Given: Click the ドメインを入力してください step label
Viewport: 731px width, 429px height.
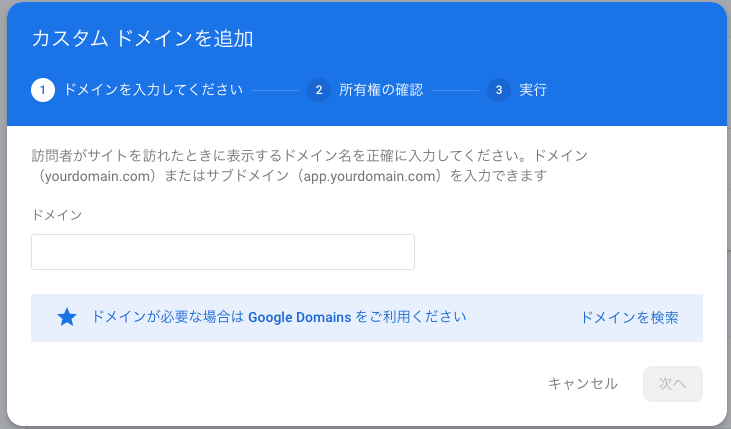Looking at the screenshot, I should tap(153, 90).
